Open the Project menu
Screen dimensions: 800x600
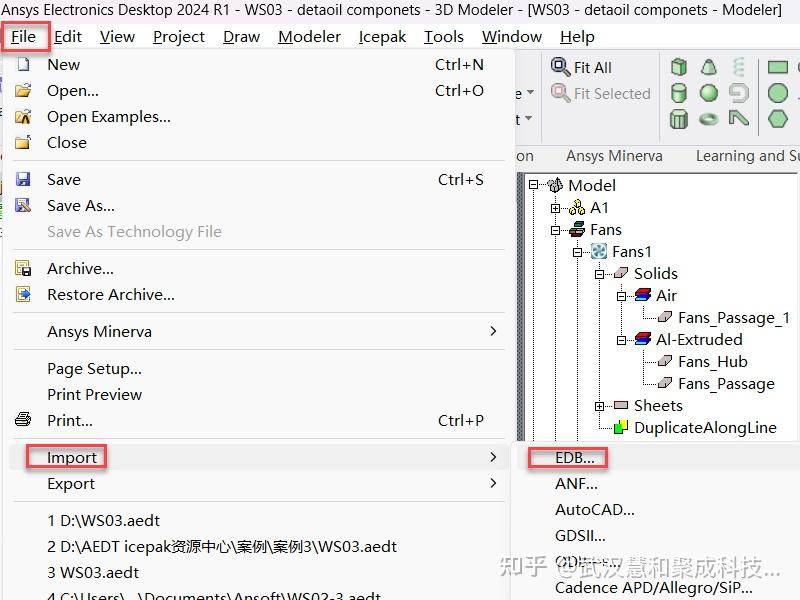pos(179,37)
